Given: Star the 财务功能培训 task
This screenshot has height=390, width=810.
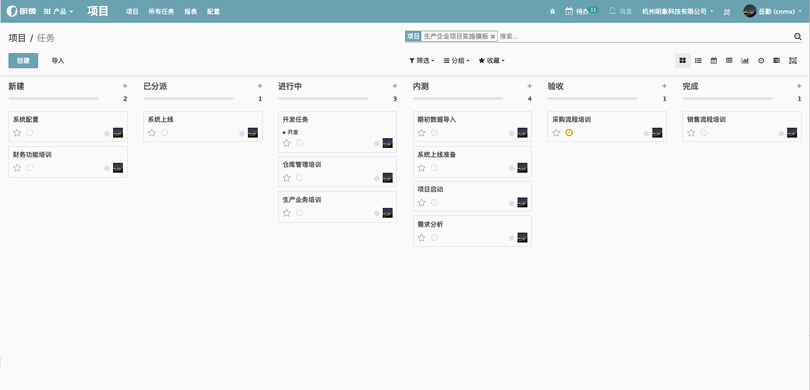Looking at the screenshot, I should [x=17, y=168].
